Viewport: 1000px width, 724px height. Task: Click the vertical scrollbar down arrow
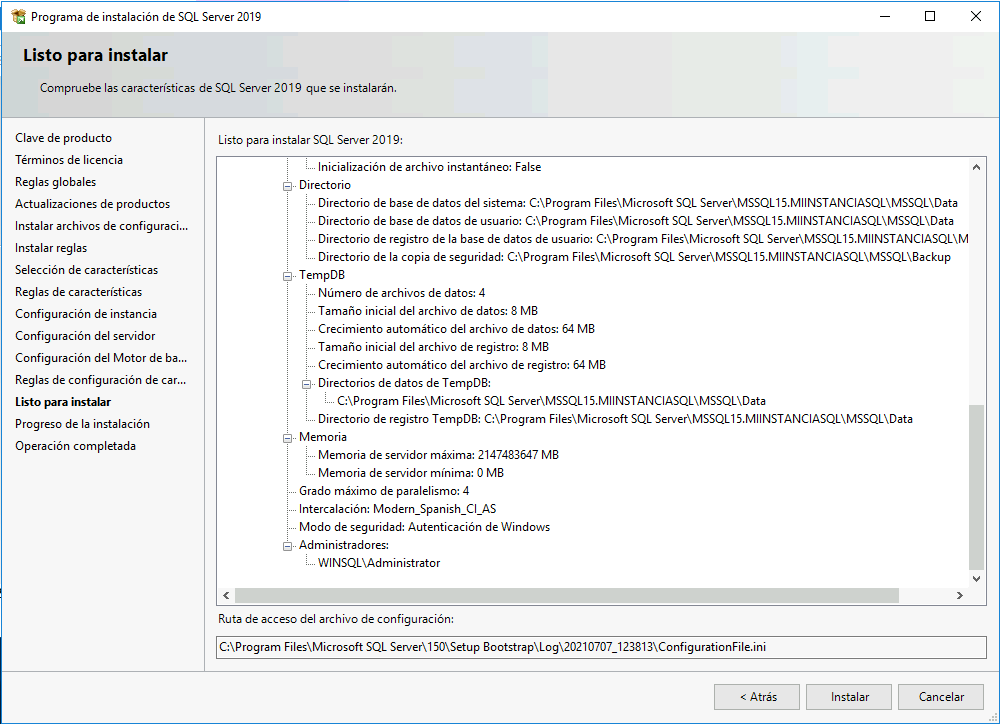[976, 579]
